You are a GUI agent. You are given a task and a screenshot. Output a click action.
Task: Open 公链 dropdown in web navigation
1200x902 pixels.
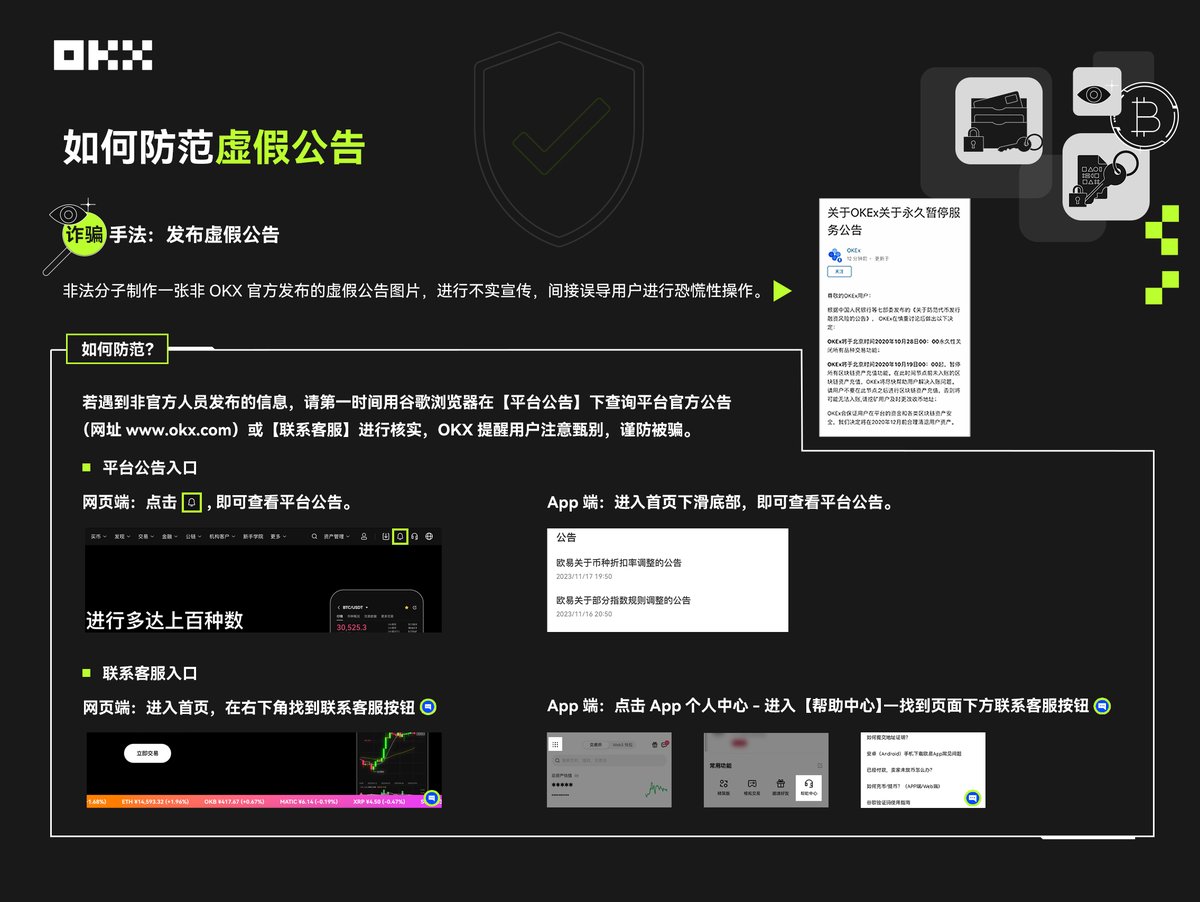click(x=193, y=537)
